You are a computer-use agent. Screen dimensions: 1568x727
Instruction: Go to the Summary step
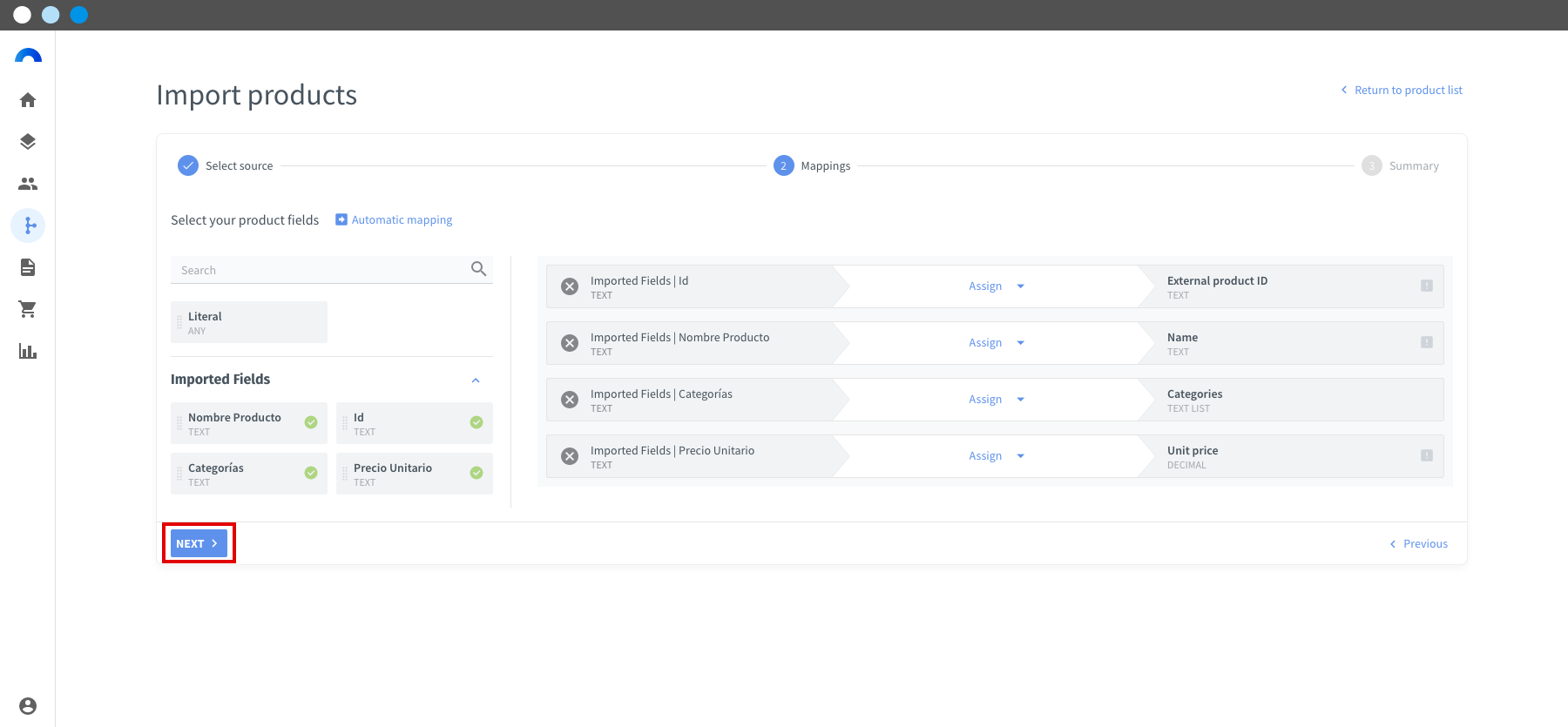(x=1401, y=165)
